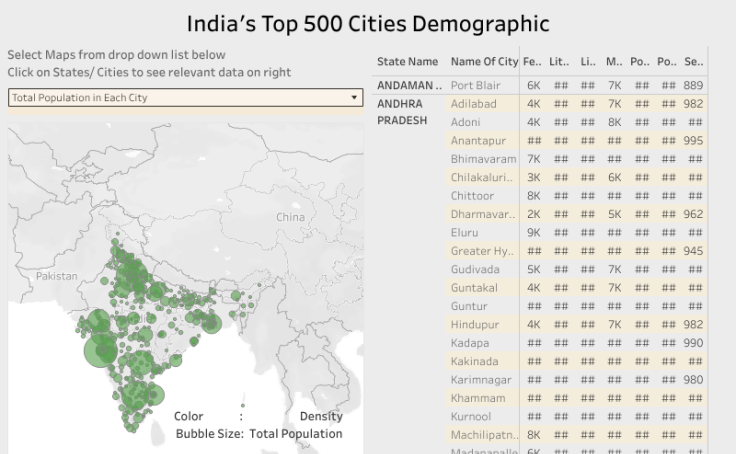Open the Total Population in Each City dropdown

tap(180, 98)
